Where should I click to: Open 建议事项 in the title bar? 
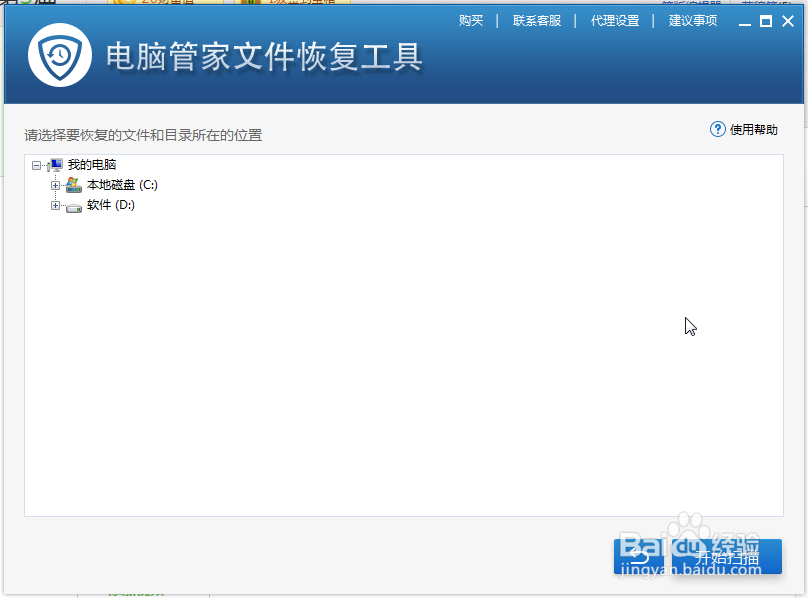click(x=693, y=21)
